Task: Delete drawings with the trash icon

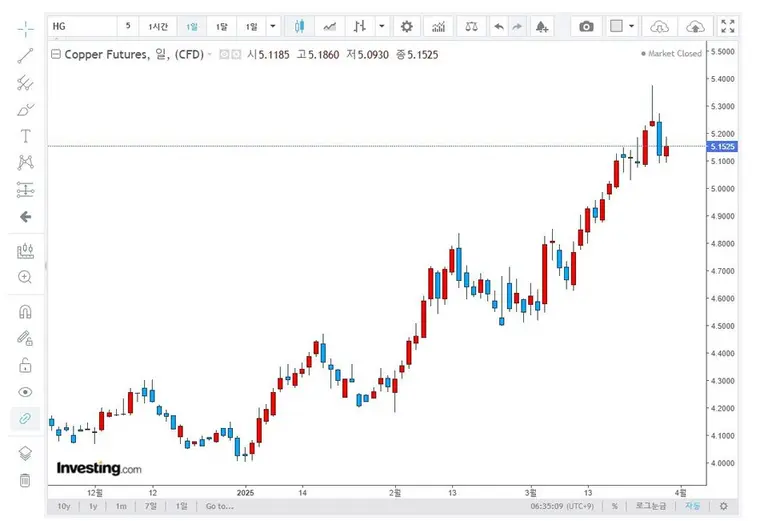Action: pos(26,480)
